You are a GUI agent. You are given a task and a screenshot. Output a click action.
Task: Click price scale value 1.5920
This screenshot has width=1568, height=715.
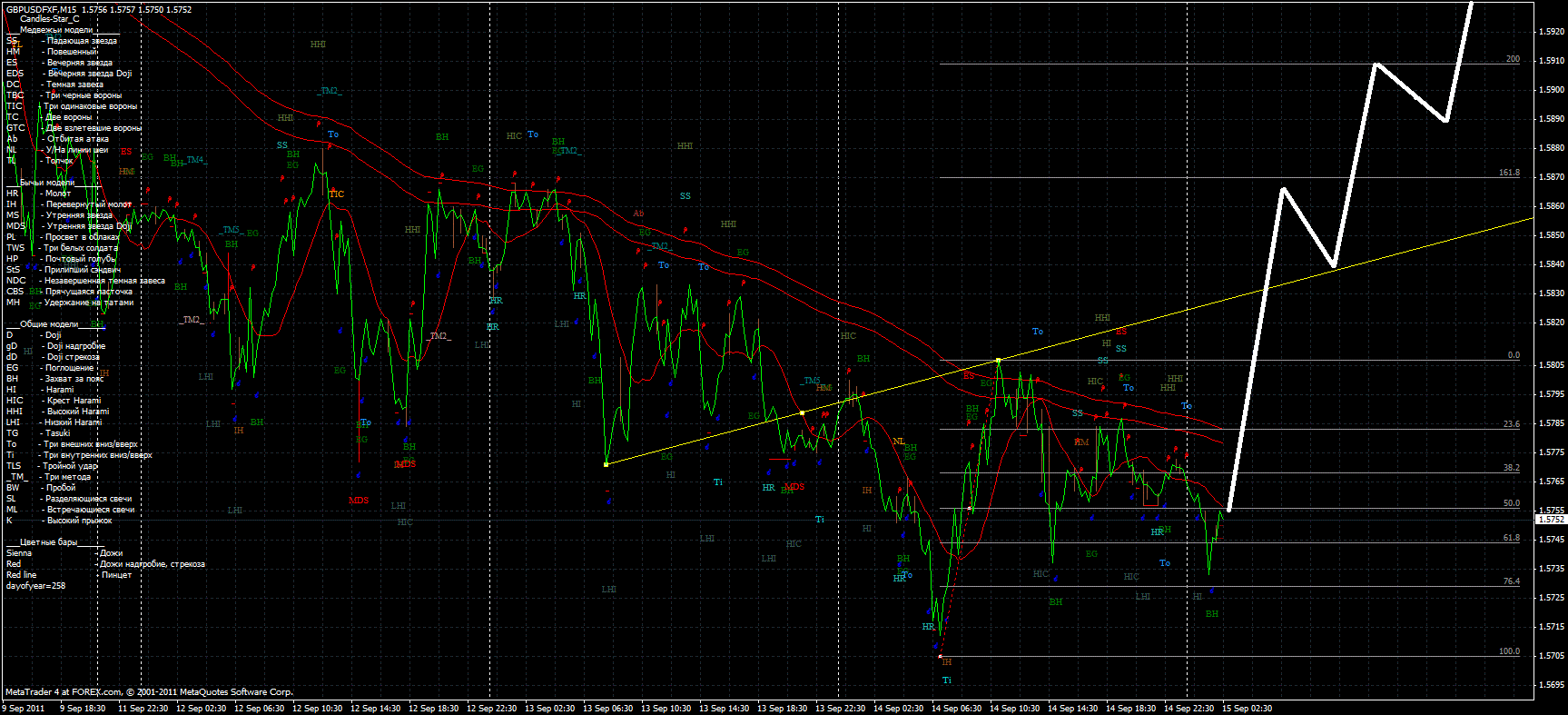coord(1552,31)
